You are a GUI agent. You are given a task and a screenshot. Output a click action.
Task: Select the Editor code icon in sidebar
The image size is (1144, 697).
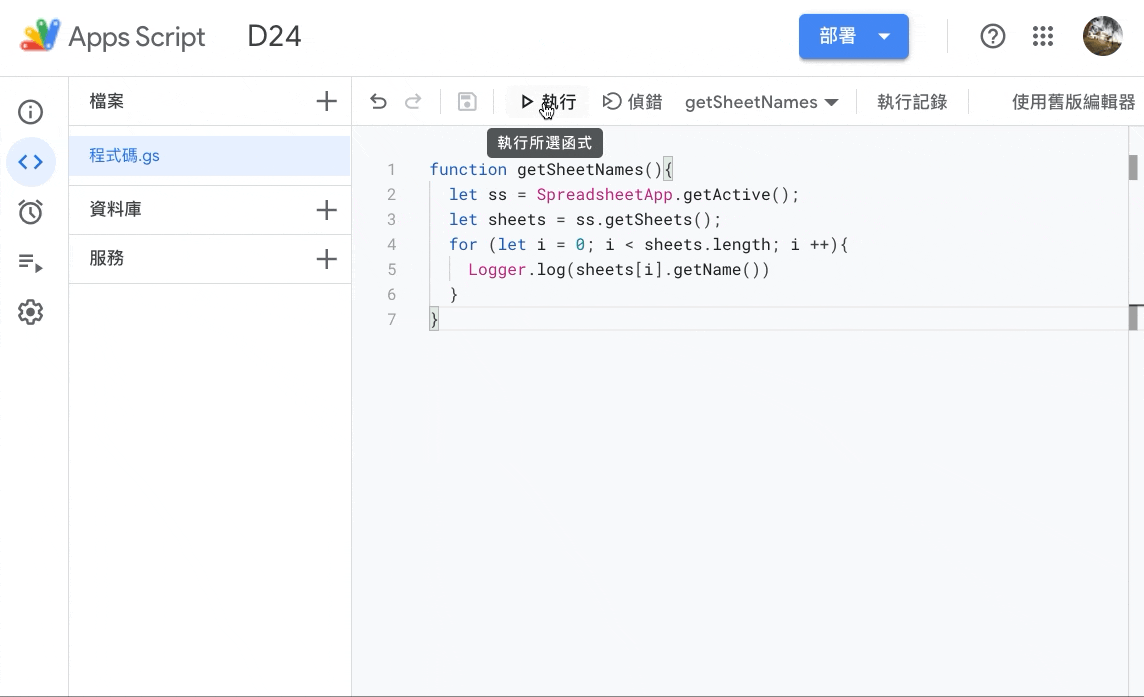[x=31, y=162]
